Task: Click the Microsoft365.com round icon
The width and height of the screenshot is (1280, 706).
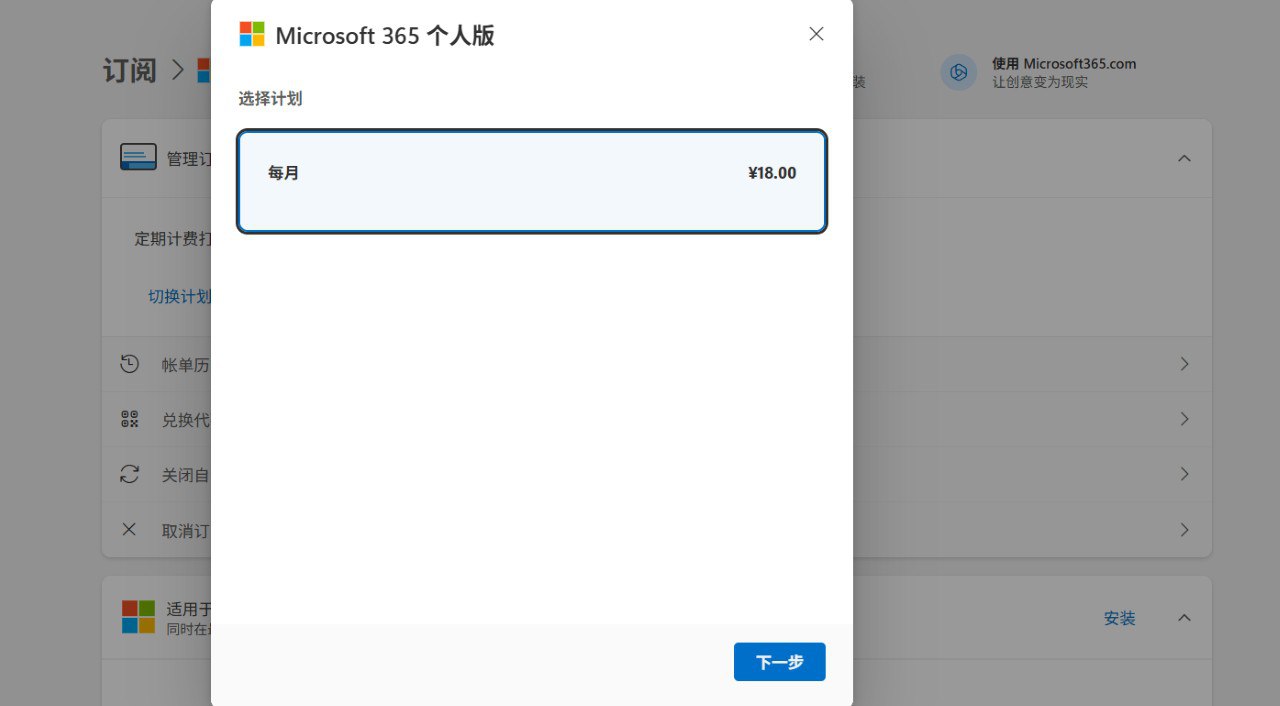Action: pos(958,72)
